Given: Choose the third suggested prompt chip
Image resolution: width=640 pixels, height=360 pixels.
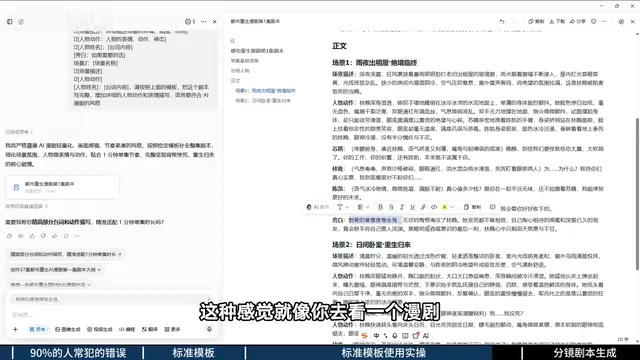Looking at the screenshot, I should (50, 284).
